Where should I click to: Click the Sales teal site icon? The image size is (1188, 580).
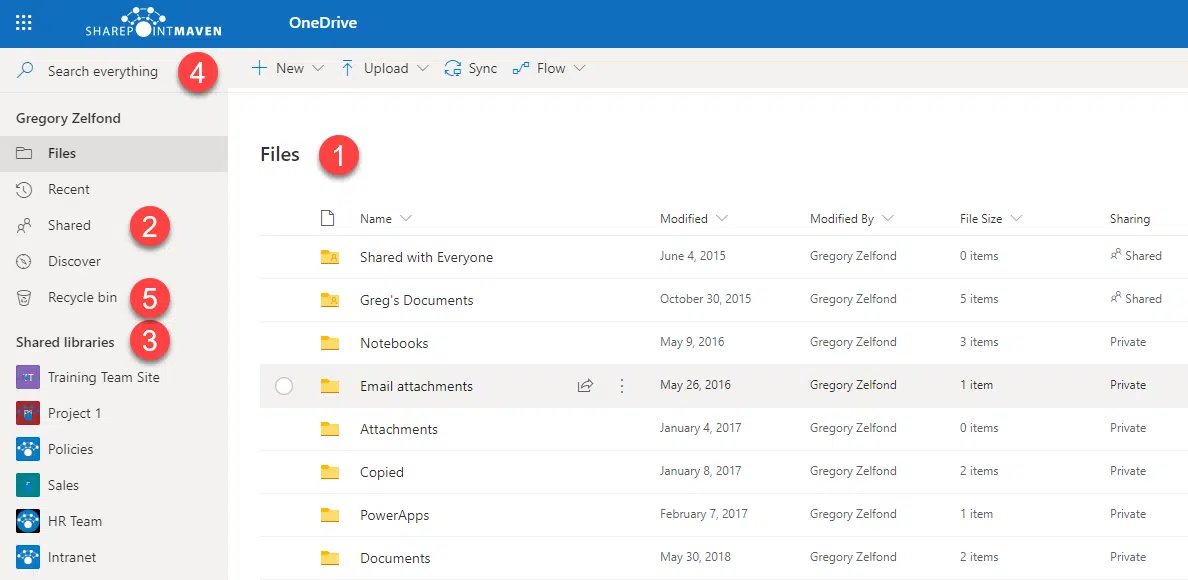tap(28, 485)
